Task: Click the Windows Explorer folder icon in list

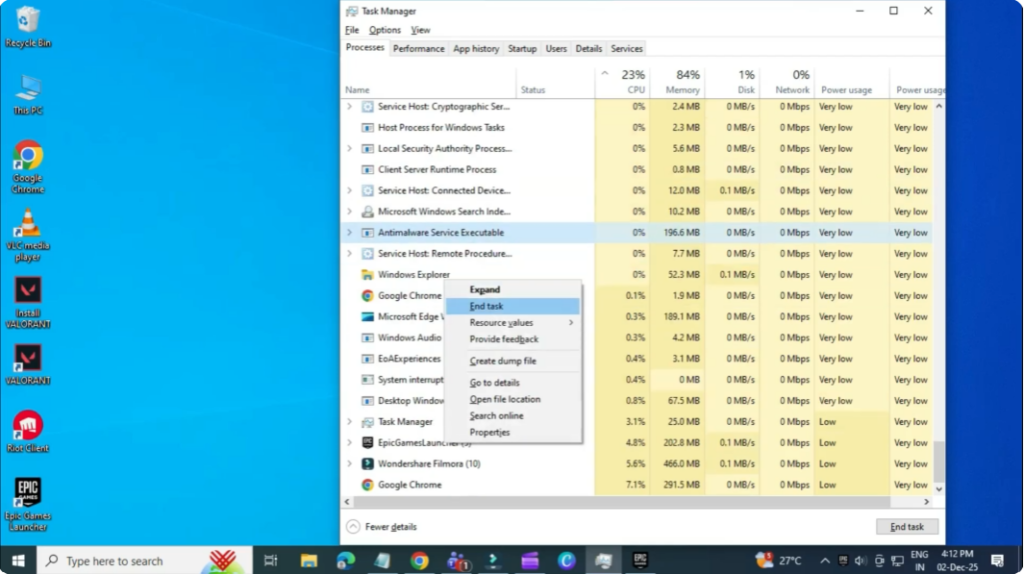Action: pyautogui.click(x=367, y=275)
